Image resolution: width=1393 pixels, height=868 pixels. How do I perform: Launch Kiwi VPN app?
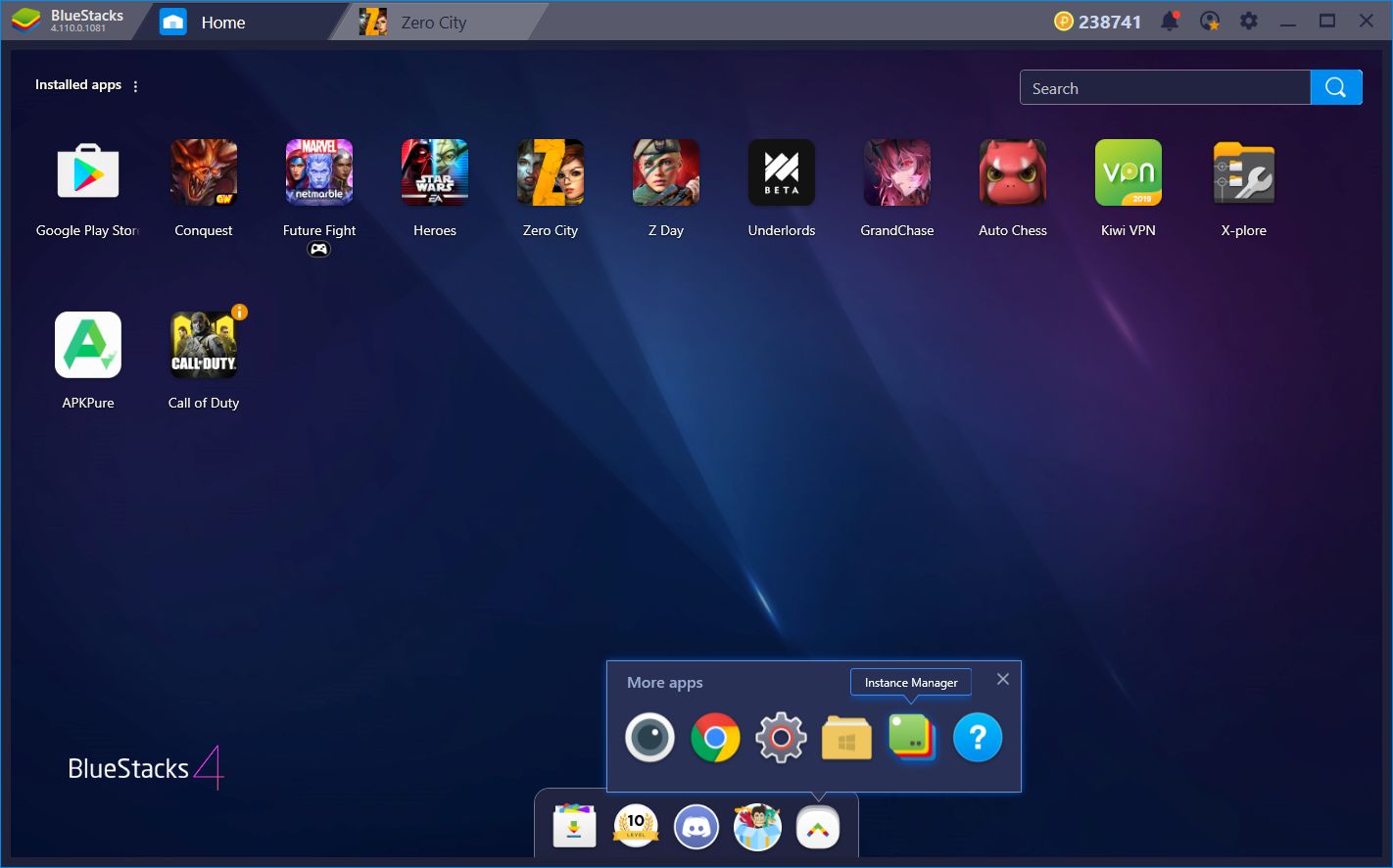1129,172
